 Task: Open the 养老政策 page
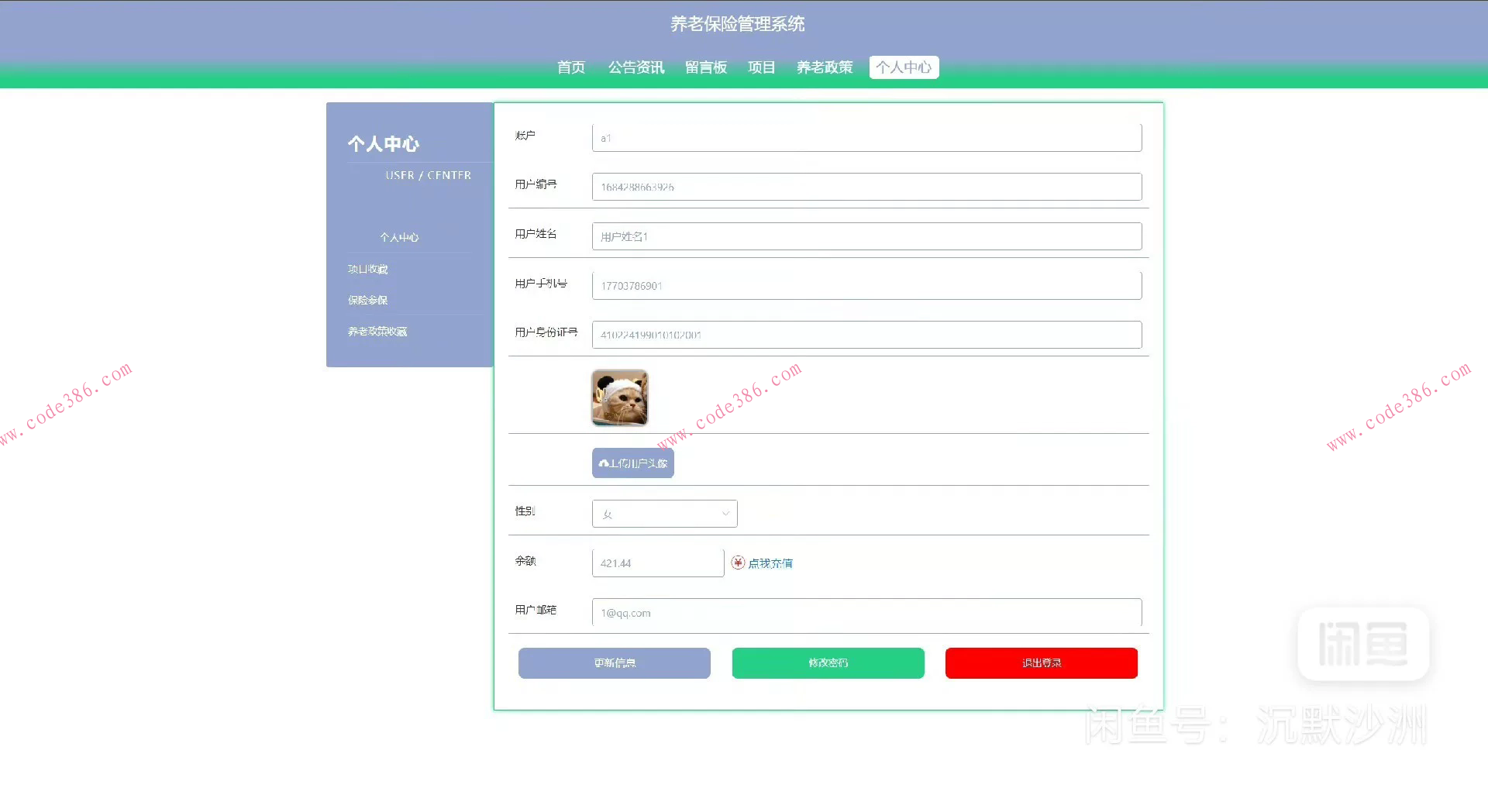(x=824, y=67)
